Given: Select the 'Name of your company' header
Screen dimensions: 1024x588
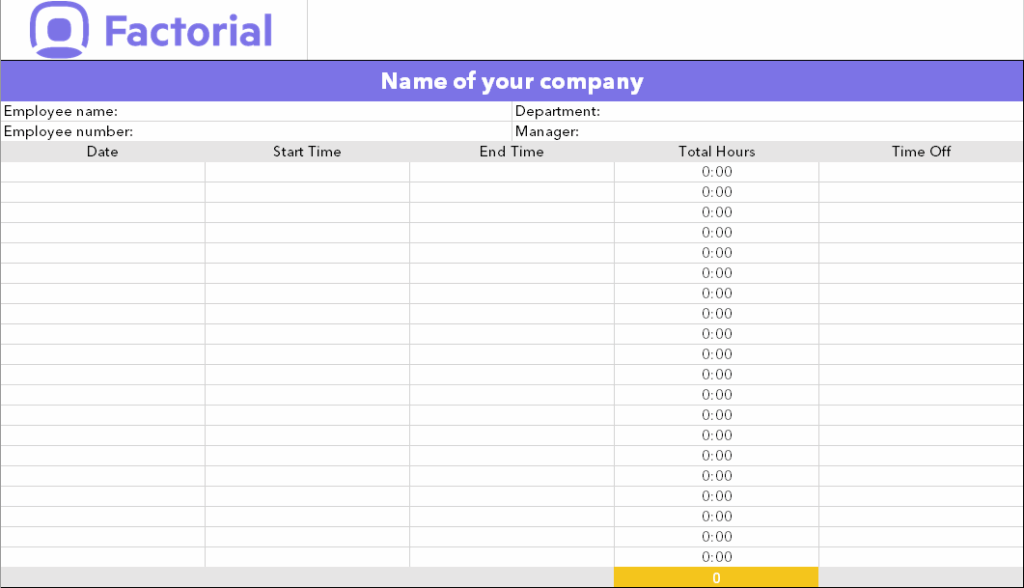Looking at the screenshot, I should (x=512, y=81).
